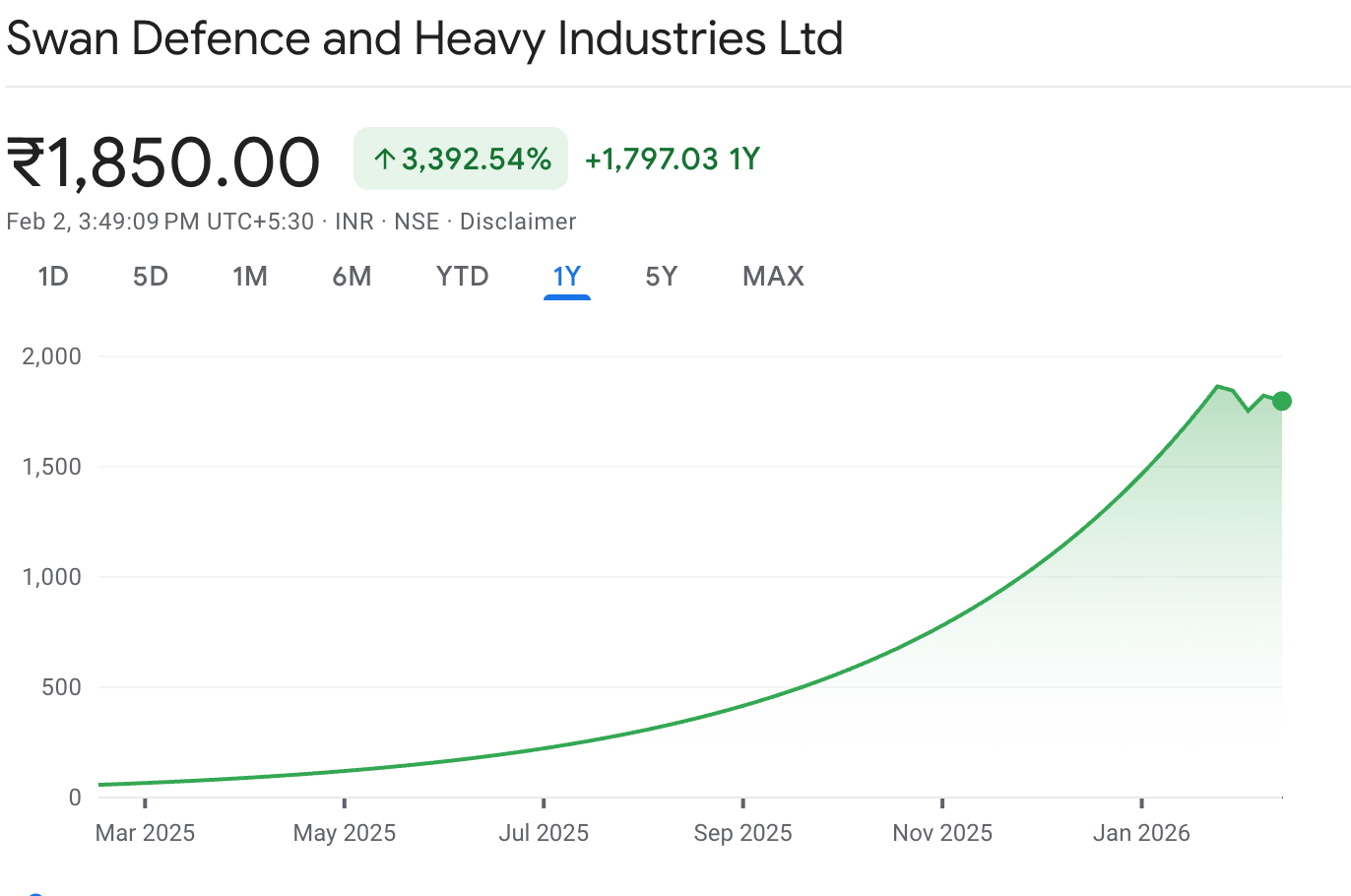Image resolution: width=1351 pixels, height=896 pixels.
Task: Click the May 2025 axis label
Action: (345, 833)
